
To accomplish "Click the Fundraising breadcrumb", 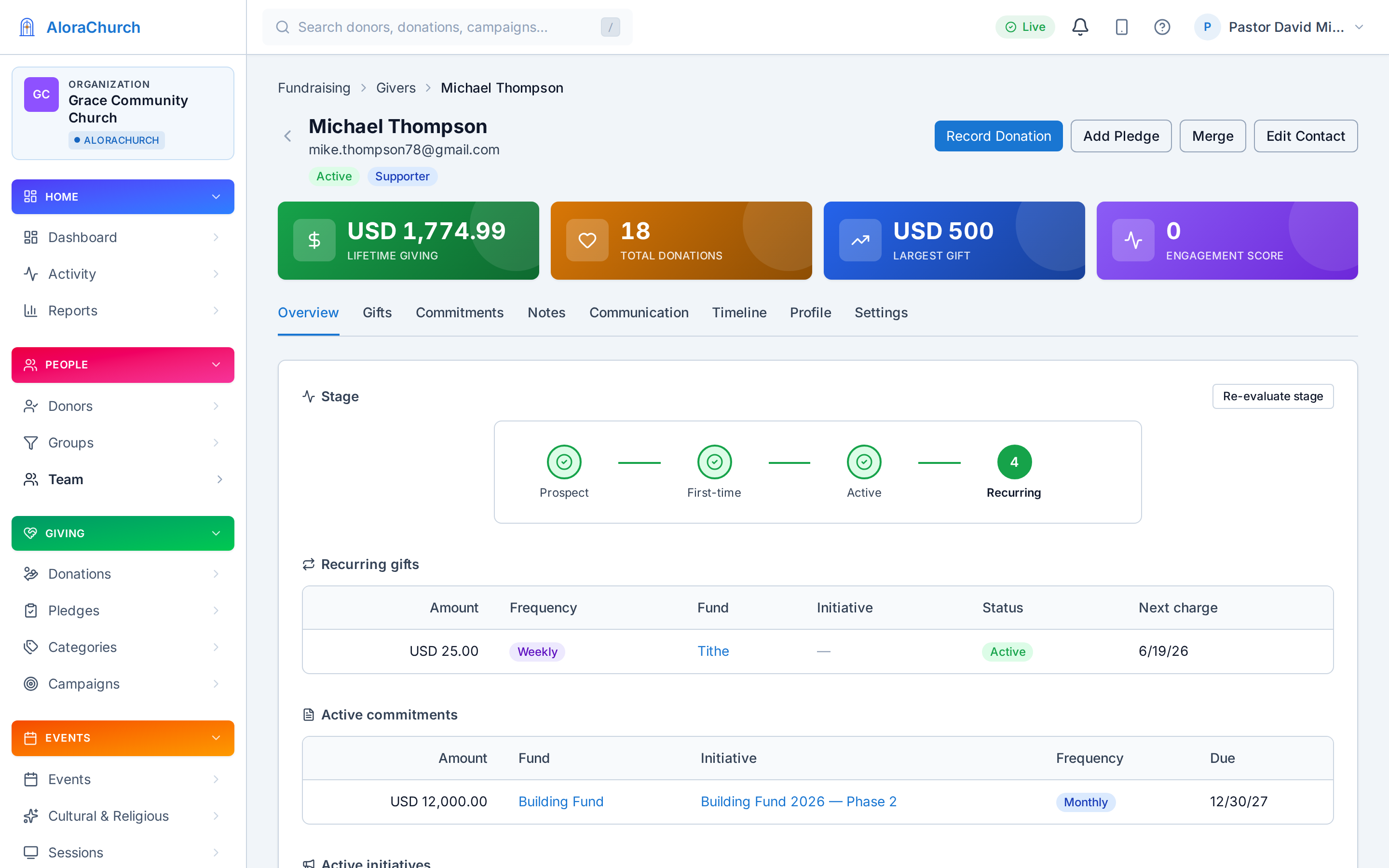I will (x=314, y=88).
